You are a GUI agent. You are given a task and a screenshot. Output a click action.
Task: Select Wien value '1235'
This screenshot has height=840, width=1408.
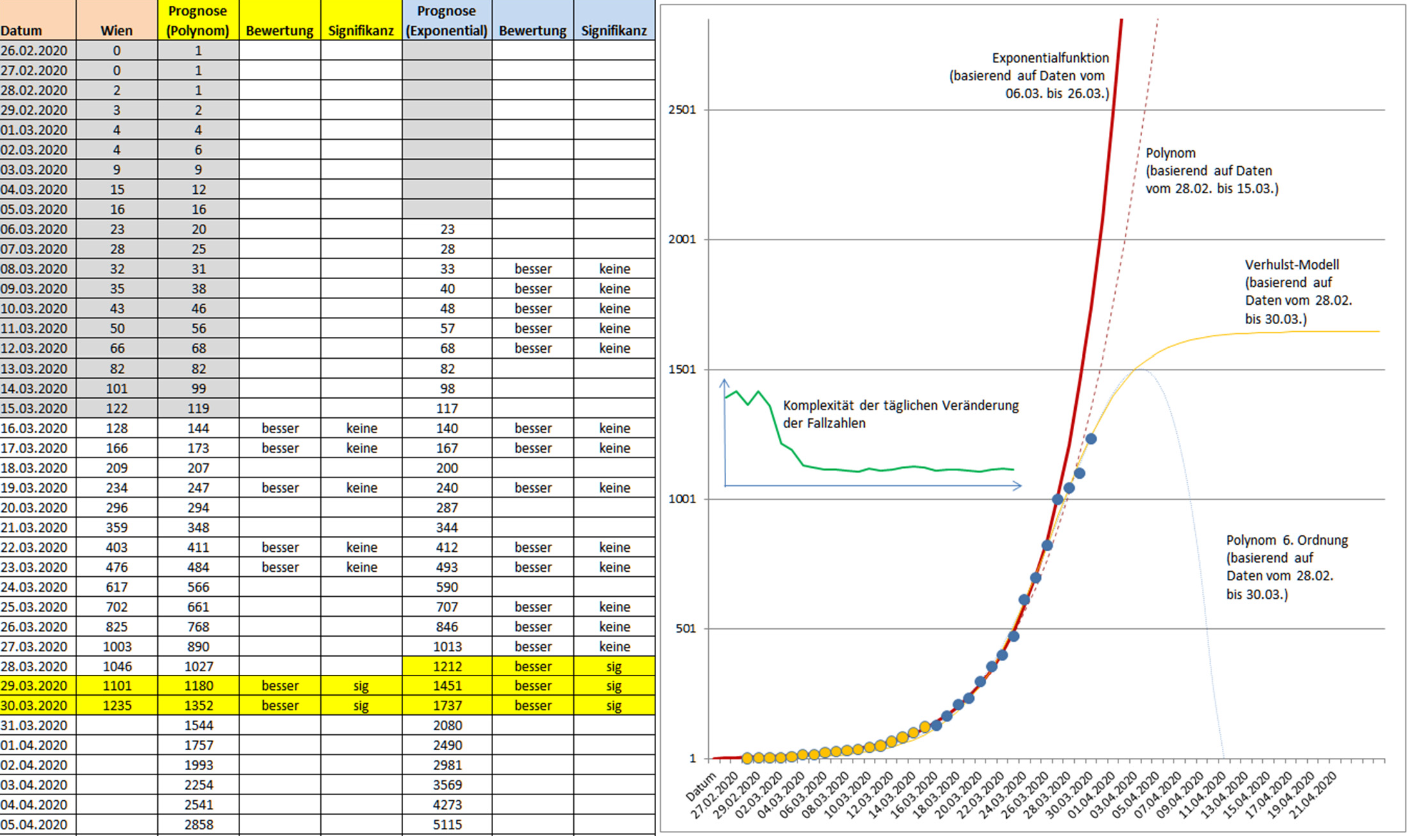[x=117, y=705]
